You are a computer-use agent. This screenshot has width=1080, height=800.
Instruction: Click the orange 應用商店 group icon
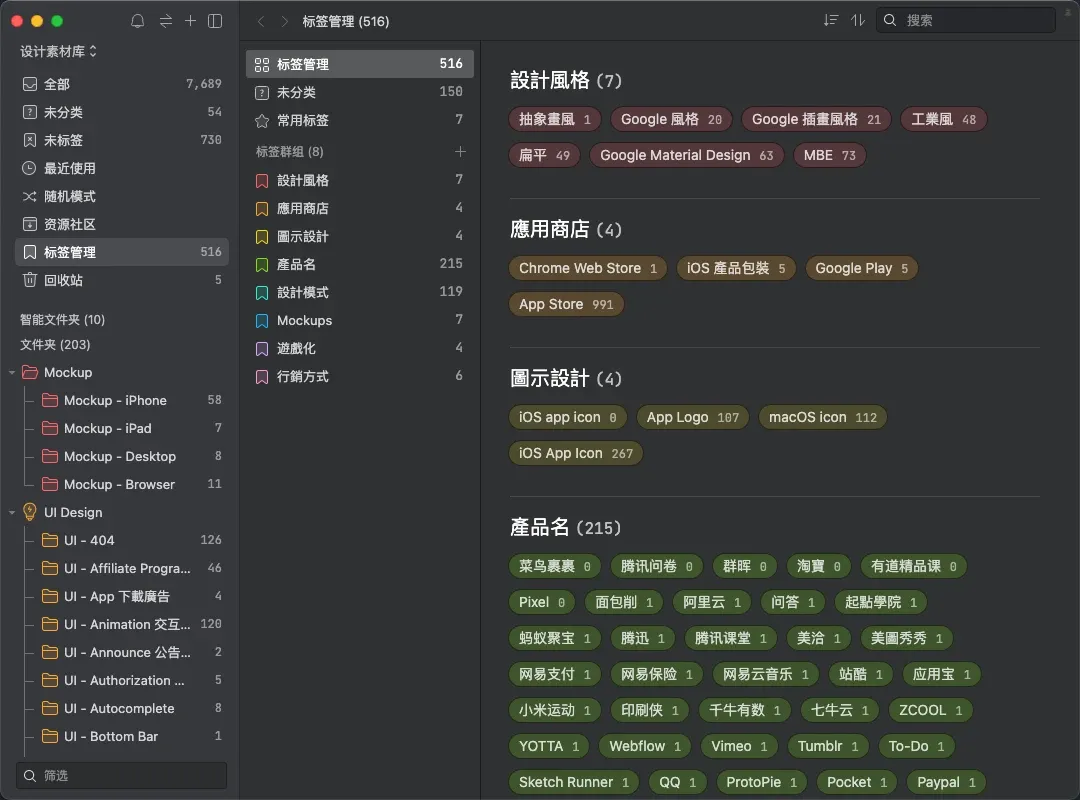tap(262, 209)
